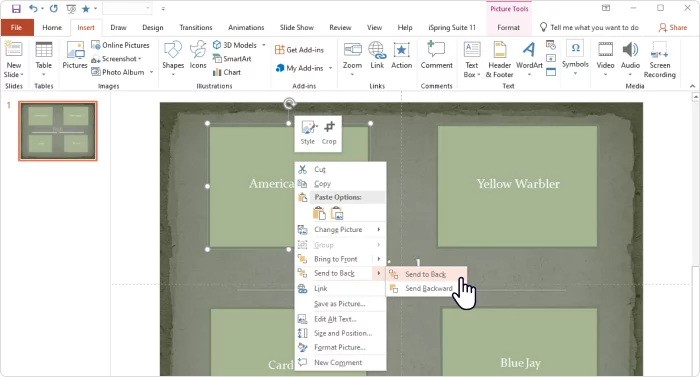Collapse the ribbon with the arrow
The height and width of the screenshot is (377, 700).
pos(692,86)
